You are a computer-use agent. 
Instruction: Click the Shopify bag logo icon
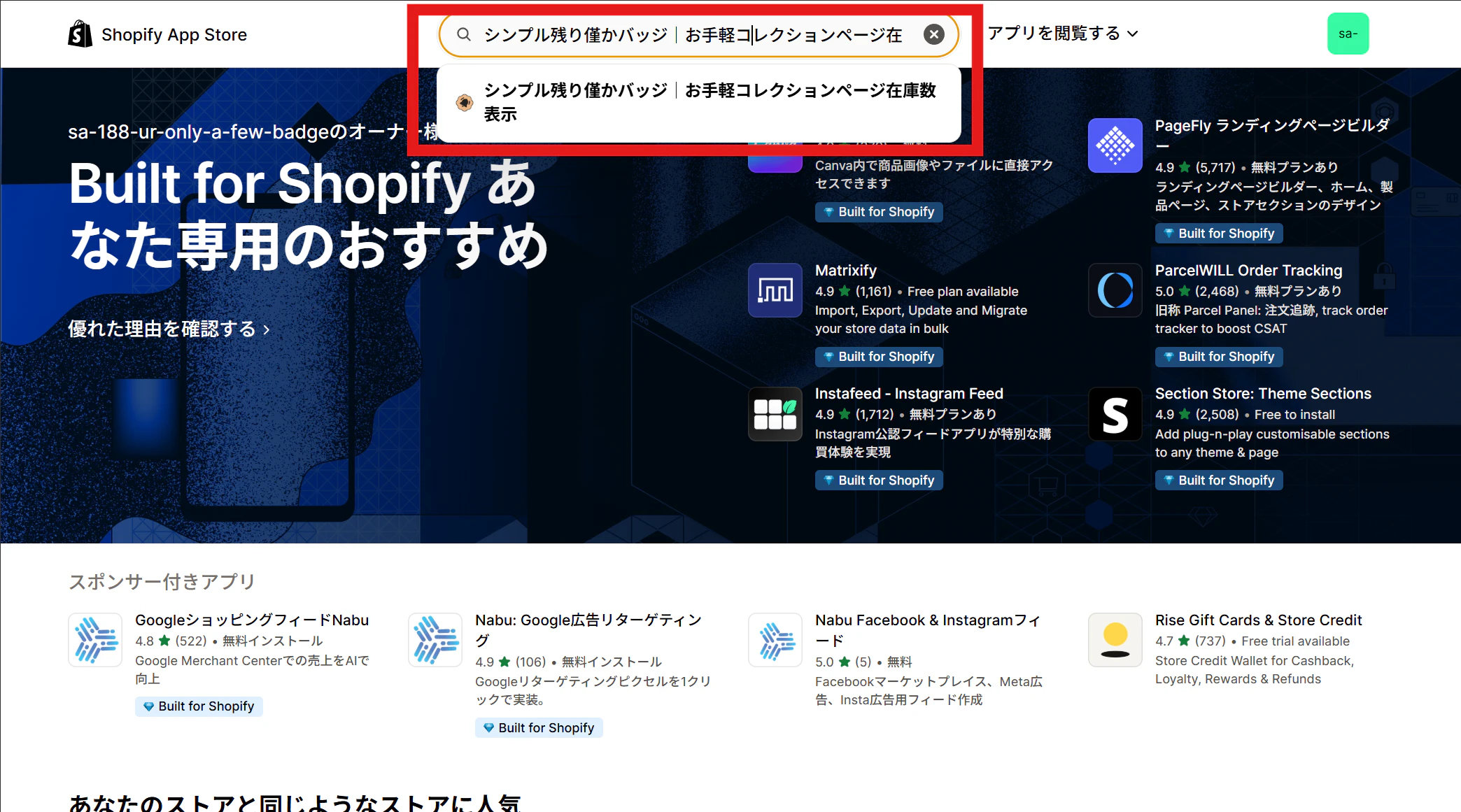point(80,34)
